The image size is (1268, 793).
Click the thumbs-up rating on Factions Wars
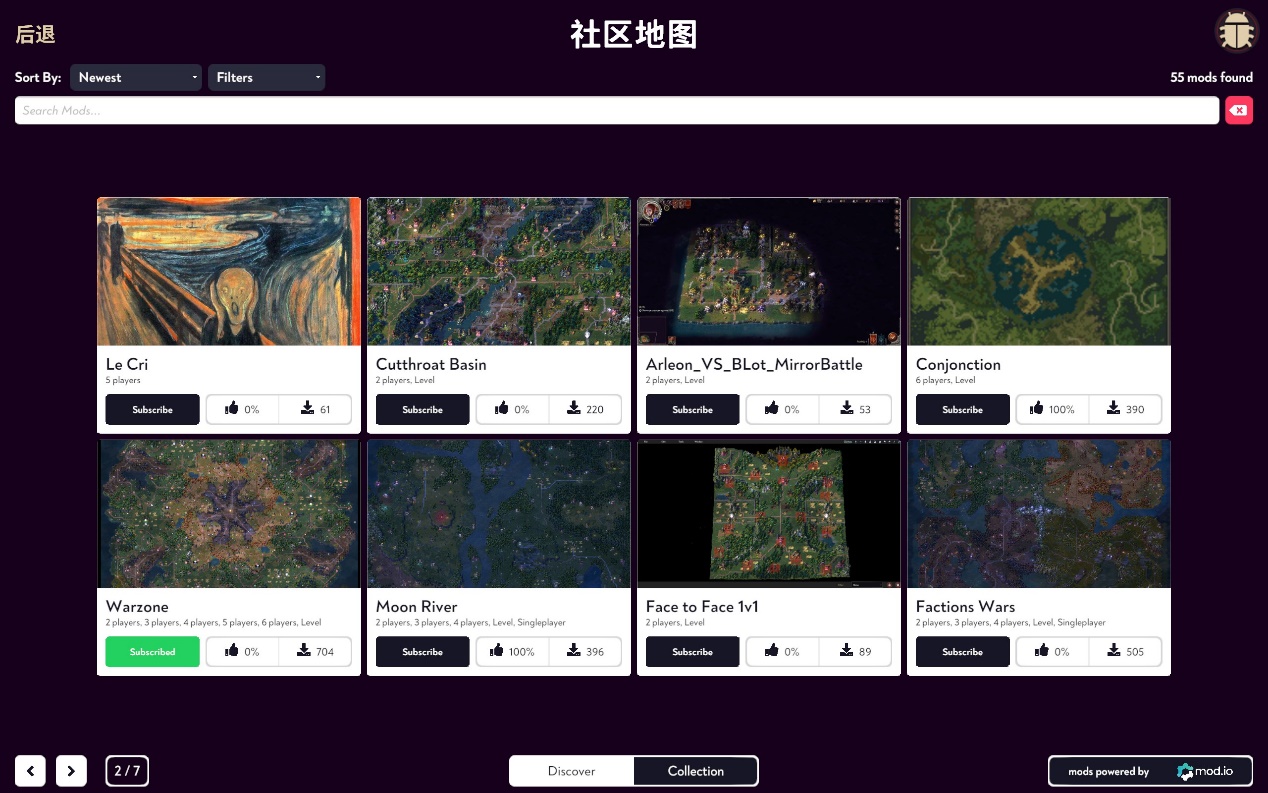pyautogui.click(x=1052, y=651)
